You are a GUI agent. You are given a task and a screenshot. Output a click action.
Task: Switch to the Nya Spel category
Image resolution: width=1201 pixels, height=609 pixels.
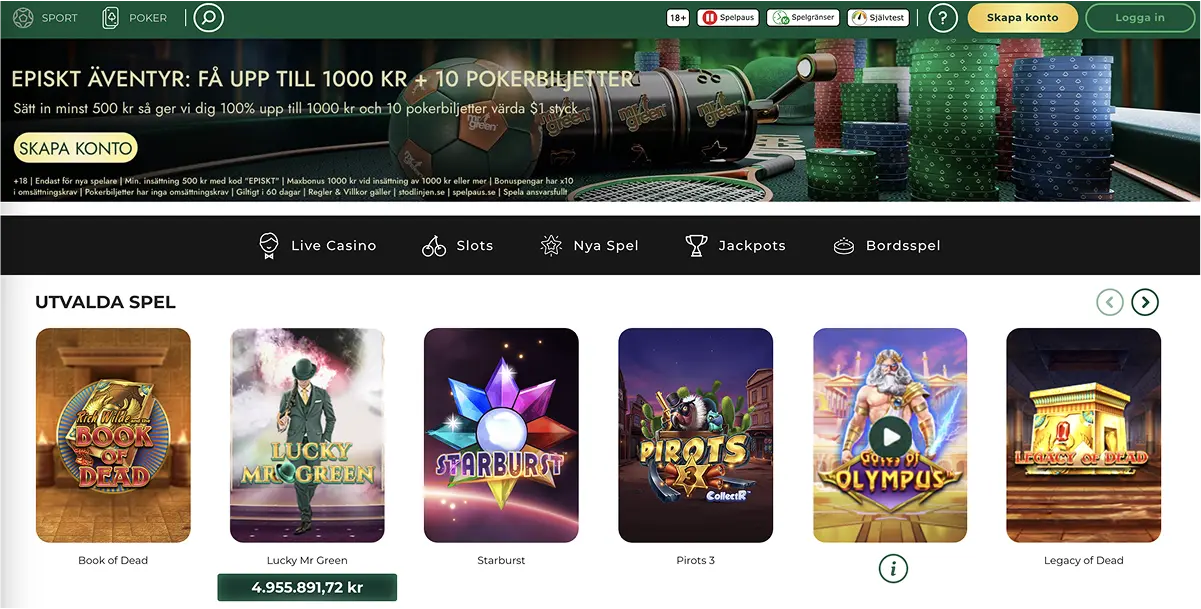[590, 244]
